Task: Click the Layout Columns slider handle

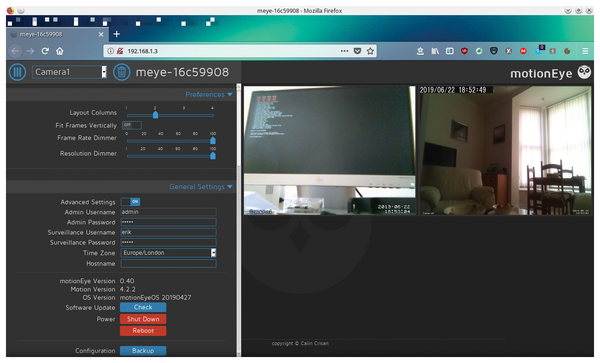Action: coord(155,115)
